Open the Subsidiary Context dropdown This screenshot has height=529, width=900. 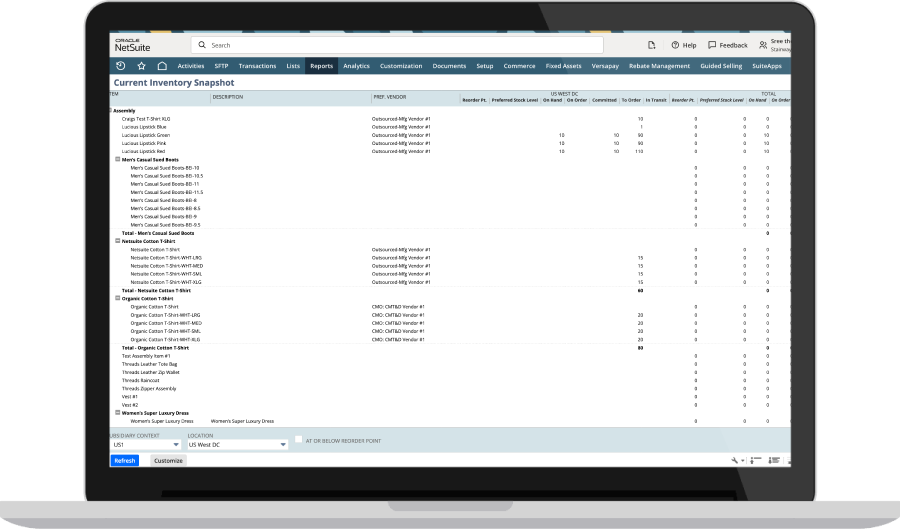coord(146,444)
